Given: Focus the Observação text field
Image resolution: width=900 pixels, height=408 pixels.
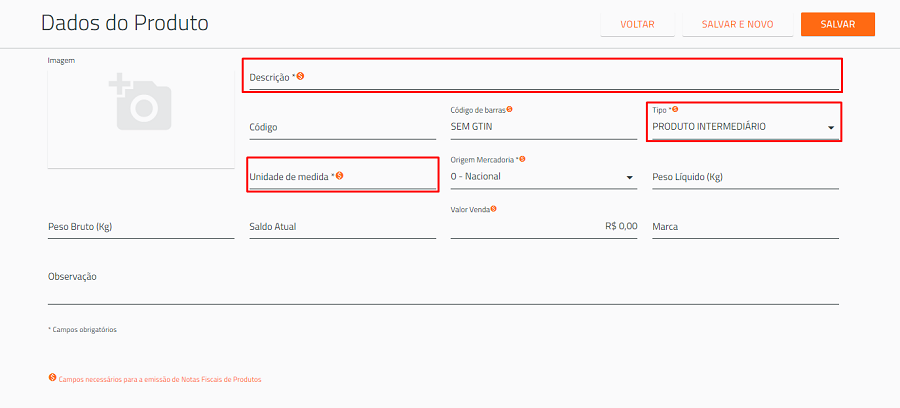Looking at the screenshot, I should 443,286.
